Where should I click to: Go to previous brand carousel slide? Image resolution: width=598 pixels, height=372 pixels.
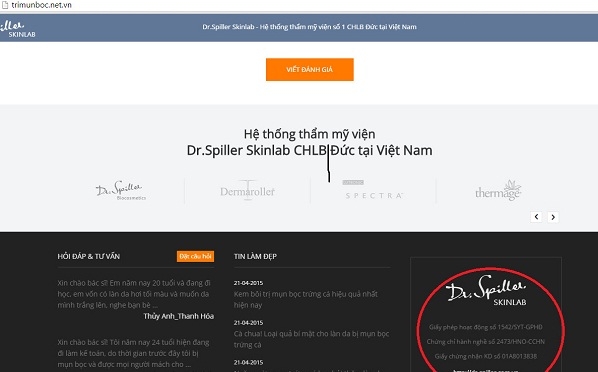536,217
